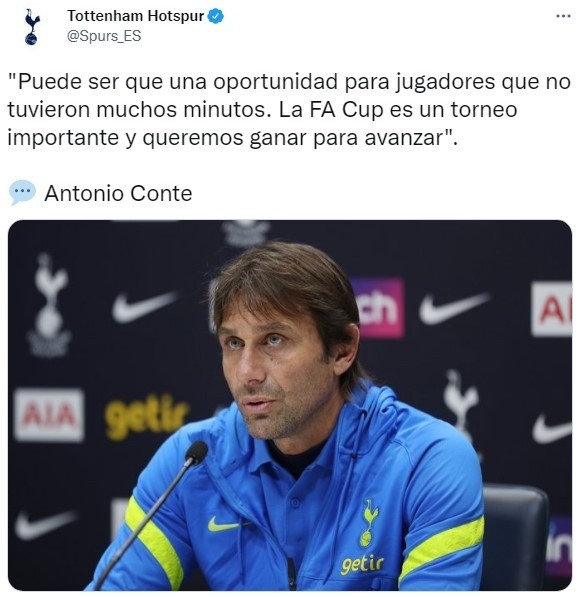
Task: Click the pink sponsor logo behind head
Action: coord(378,308)
